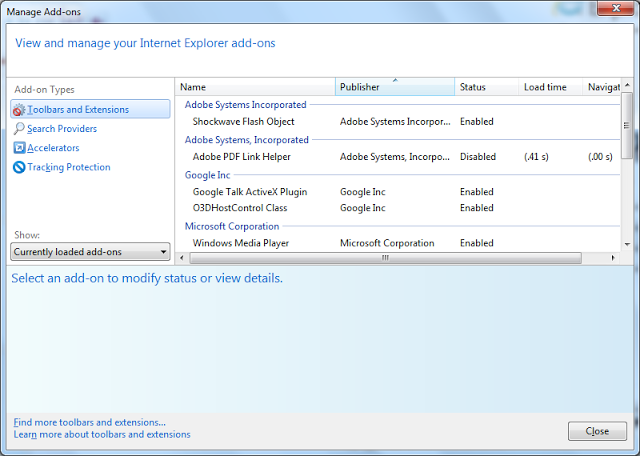The image size is (640, 456).
Task: Open the Accelerators add-on type
Action: point(53,148)
